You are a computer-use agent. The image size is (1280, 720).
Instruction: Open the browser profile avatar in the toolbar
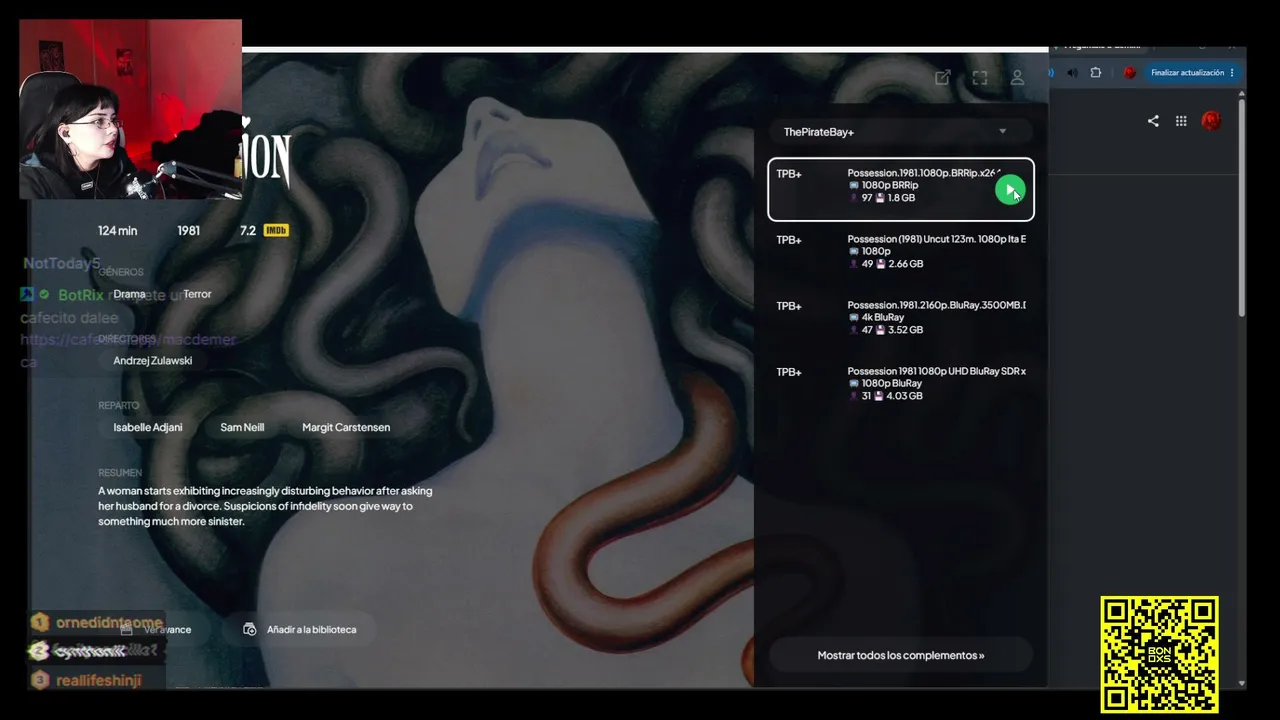pyautogui.click(x=1129, y=73)
